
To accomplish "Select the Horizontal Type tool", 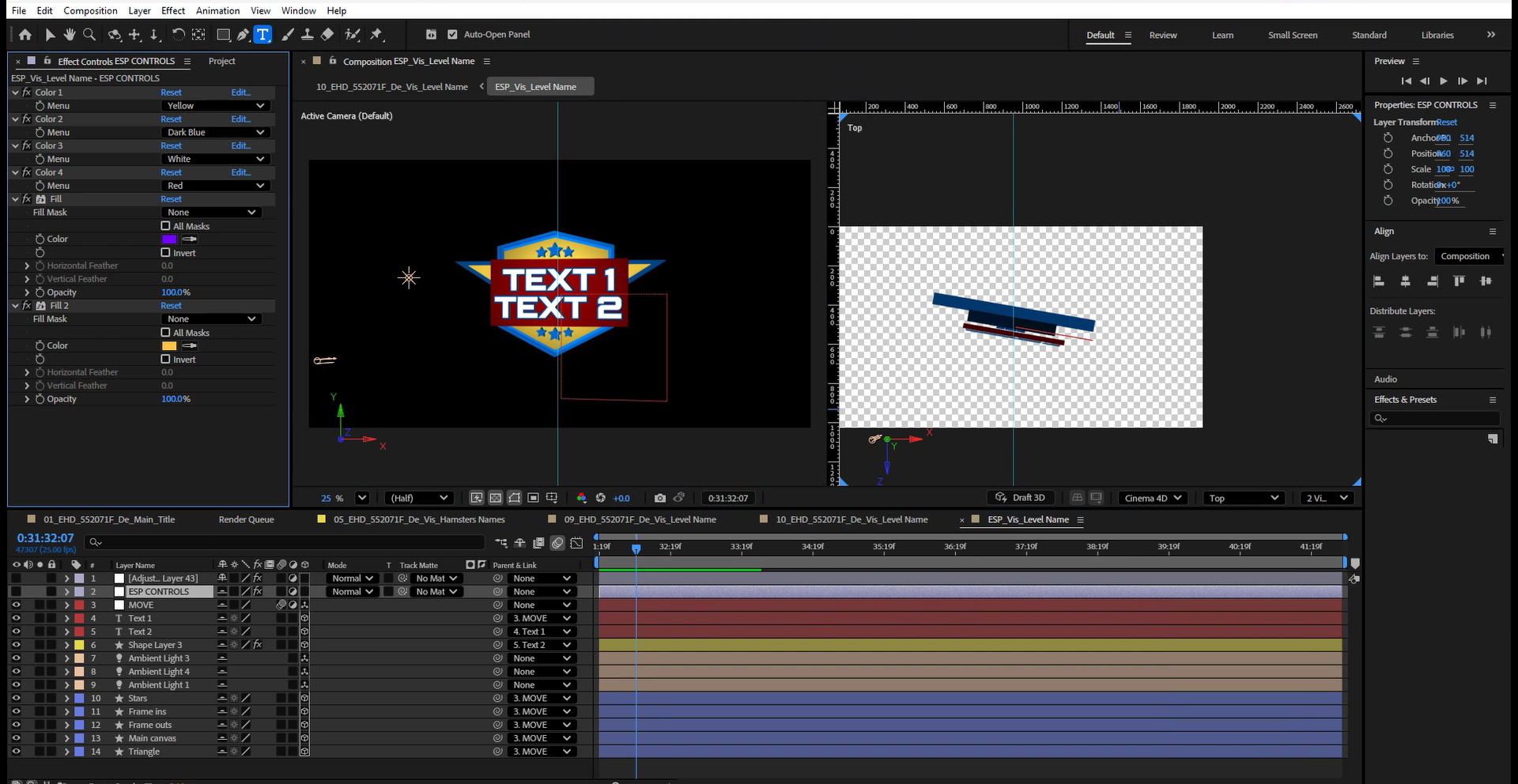I will [263, 35].
